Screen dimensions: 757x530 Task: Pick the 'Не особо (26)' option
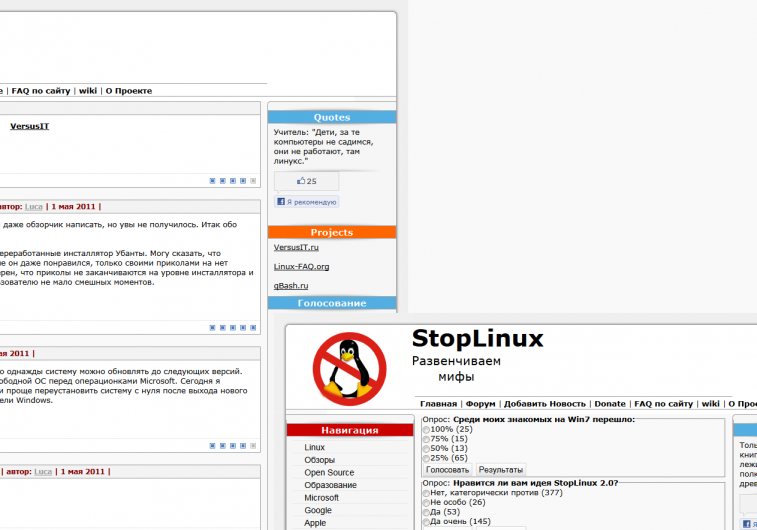(427, 503)
